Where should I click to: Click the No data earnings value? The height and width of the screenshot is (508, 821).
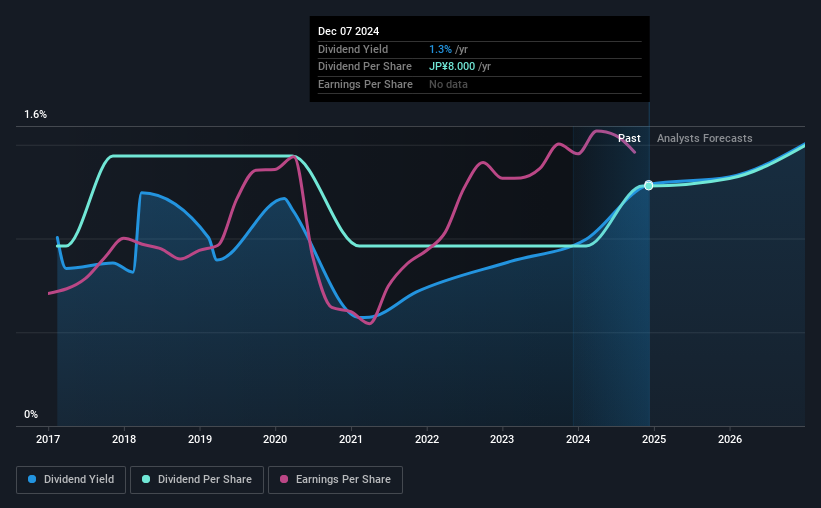(x=448, y=84)
